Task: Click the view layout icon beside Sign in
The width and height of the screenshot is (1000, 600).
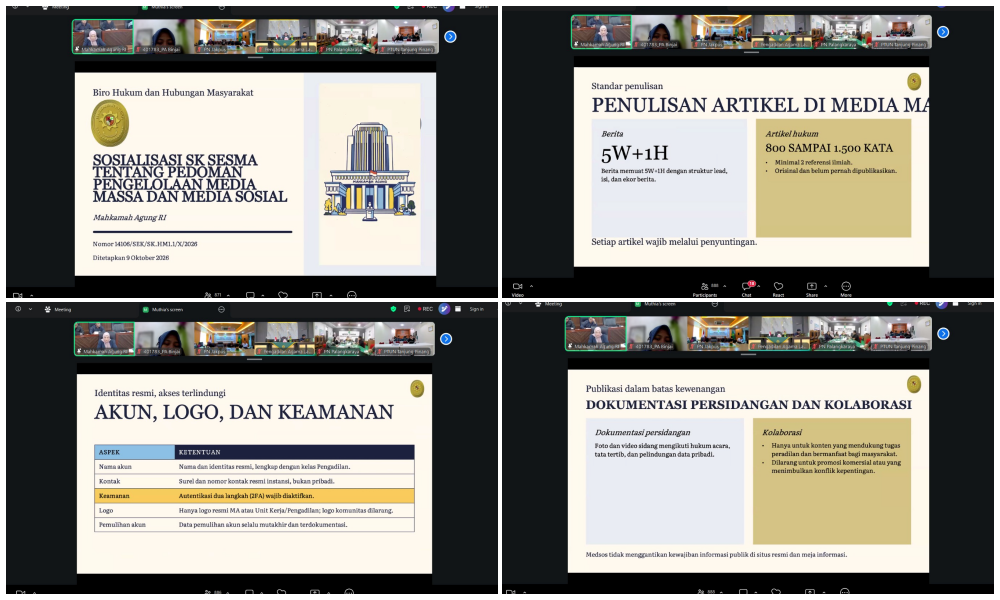Action: point(458,309)
